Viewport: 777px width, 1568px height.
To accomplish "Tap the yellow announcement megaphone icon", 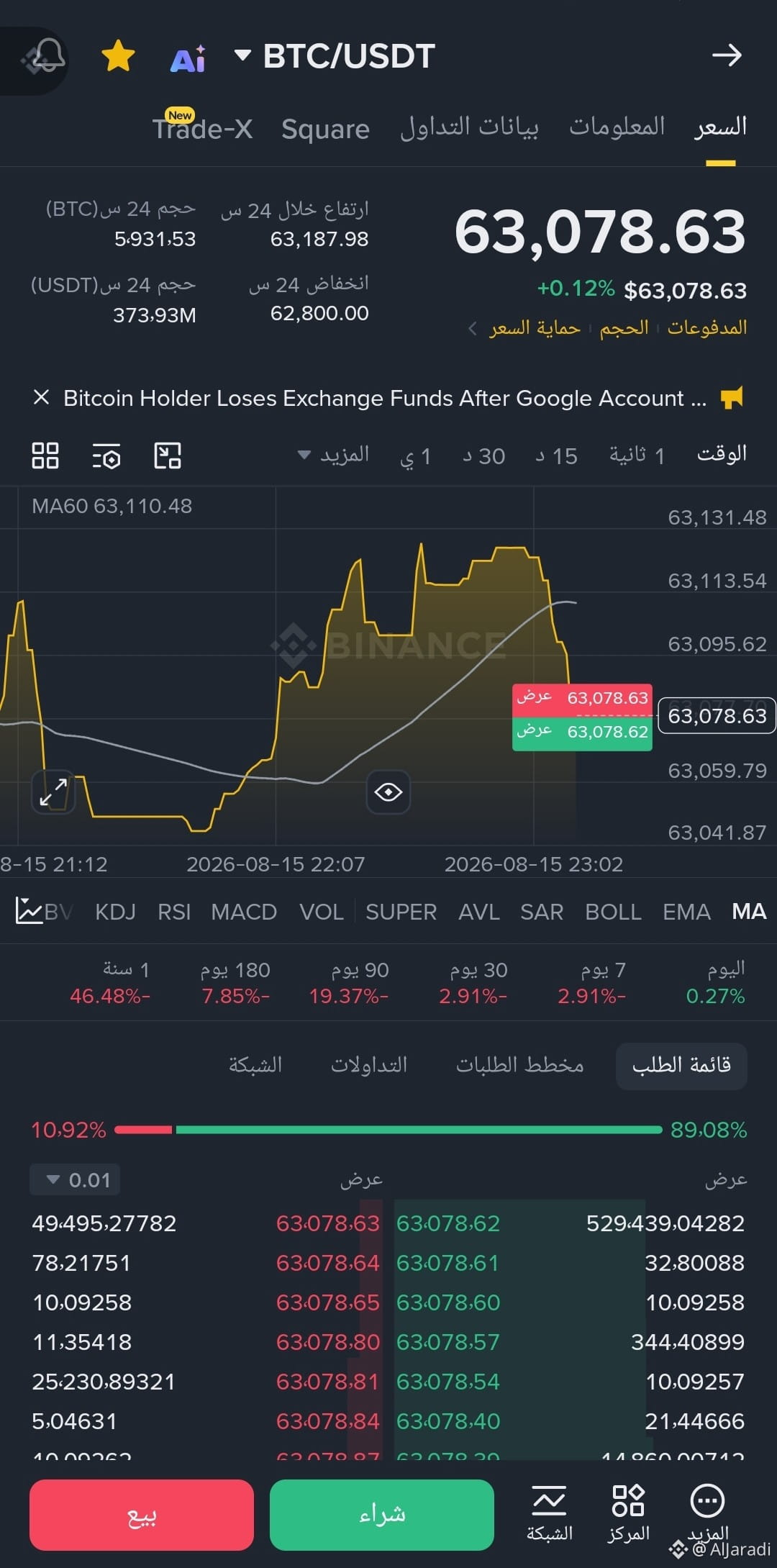I will point(732,397).
